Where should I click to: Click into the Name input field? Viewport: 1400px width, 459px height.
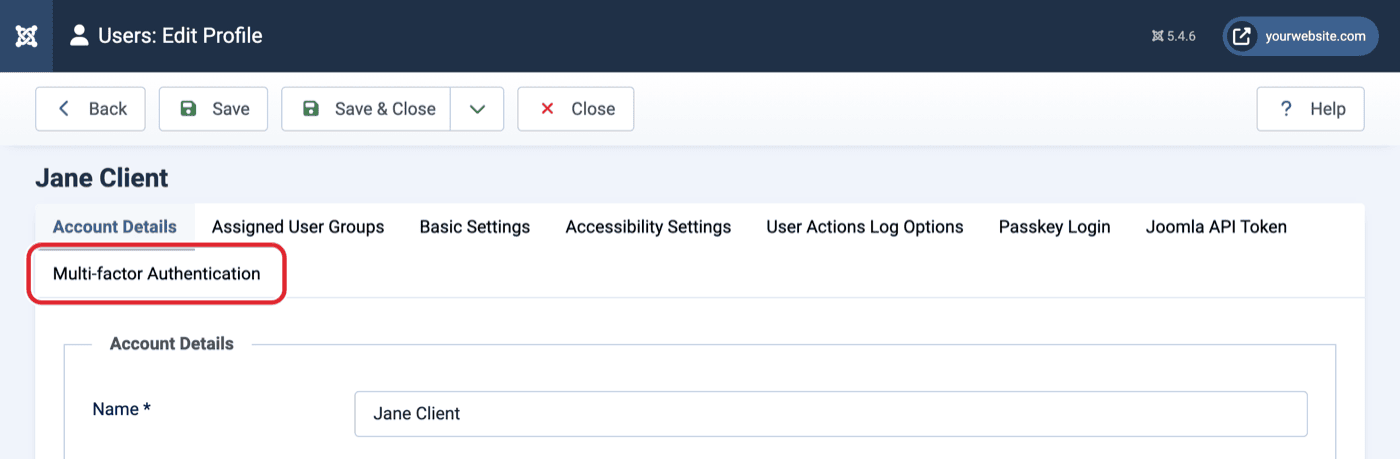(831, 413)
